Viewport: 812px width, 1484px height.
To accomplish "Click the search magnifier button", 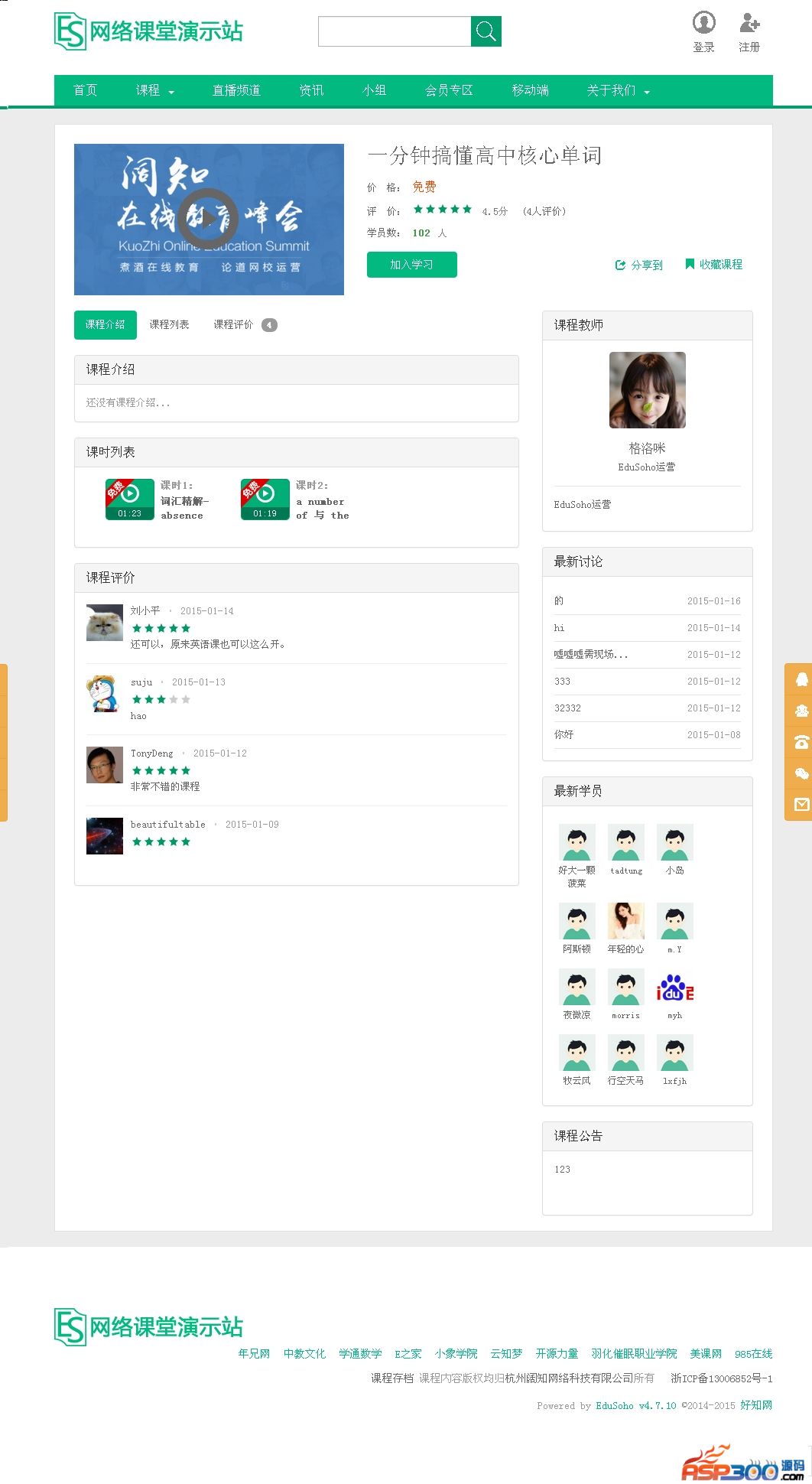I will [x=486, y=31].
